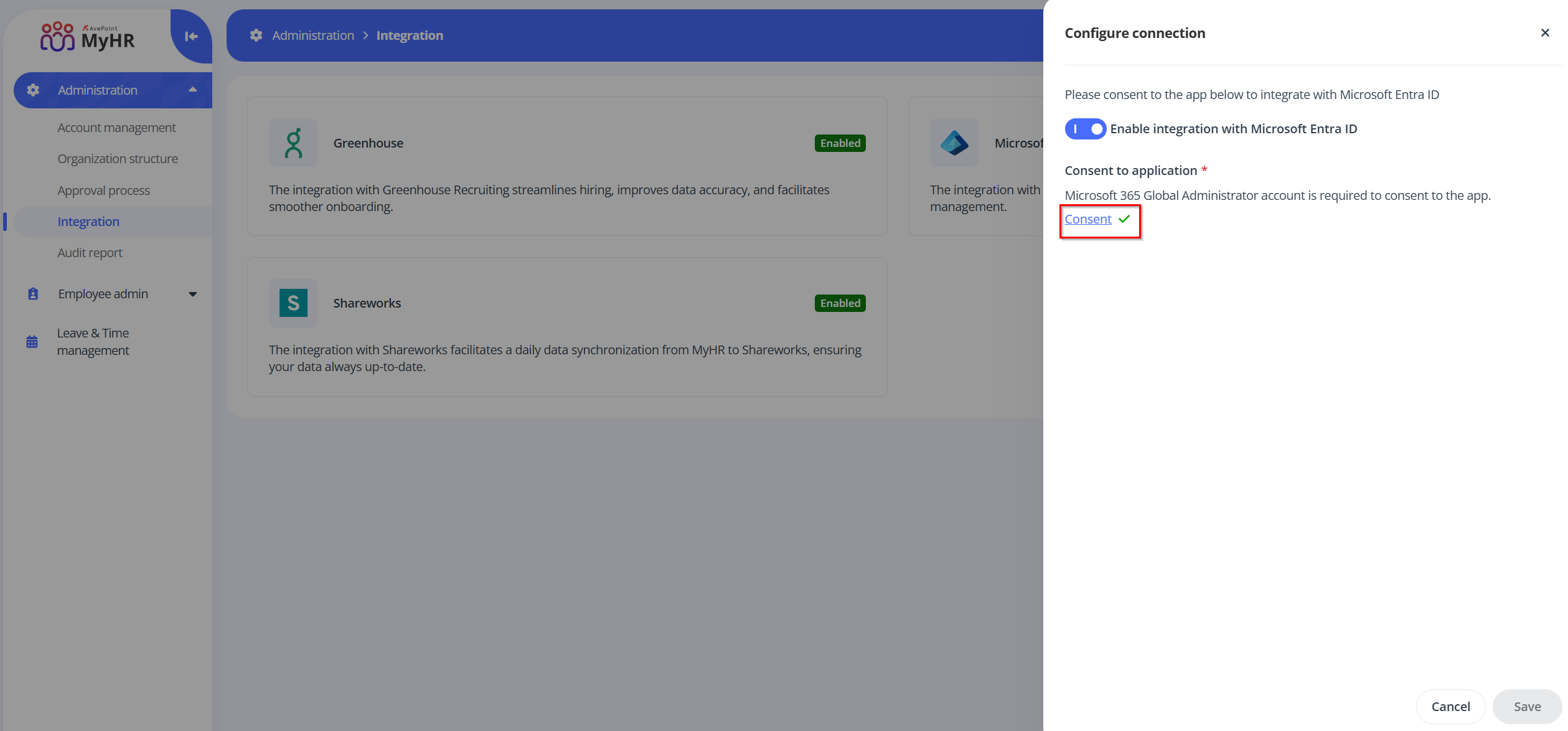
Task: Click breadcrumb gear icon in header
Action: 256,35
